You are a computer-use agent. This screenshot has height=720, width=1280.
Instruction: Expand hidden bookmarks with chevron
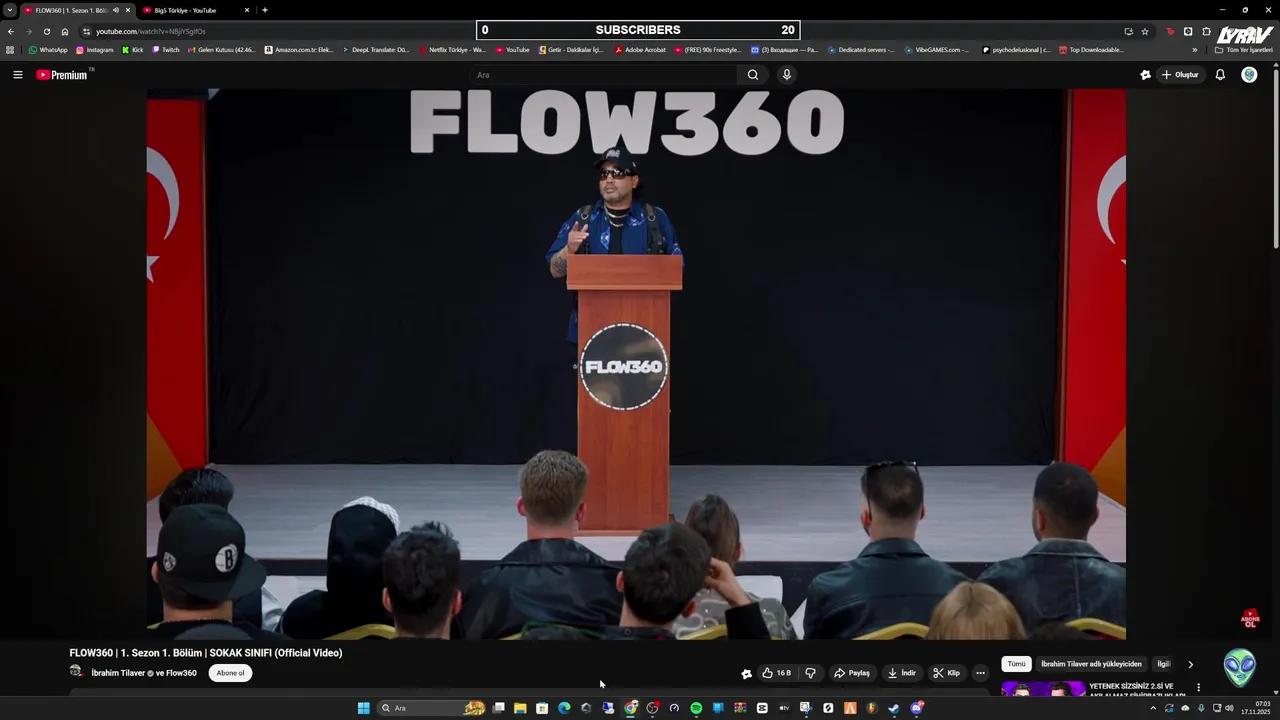(1194, 49)
